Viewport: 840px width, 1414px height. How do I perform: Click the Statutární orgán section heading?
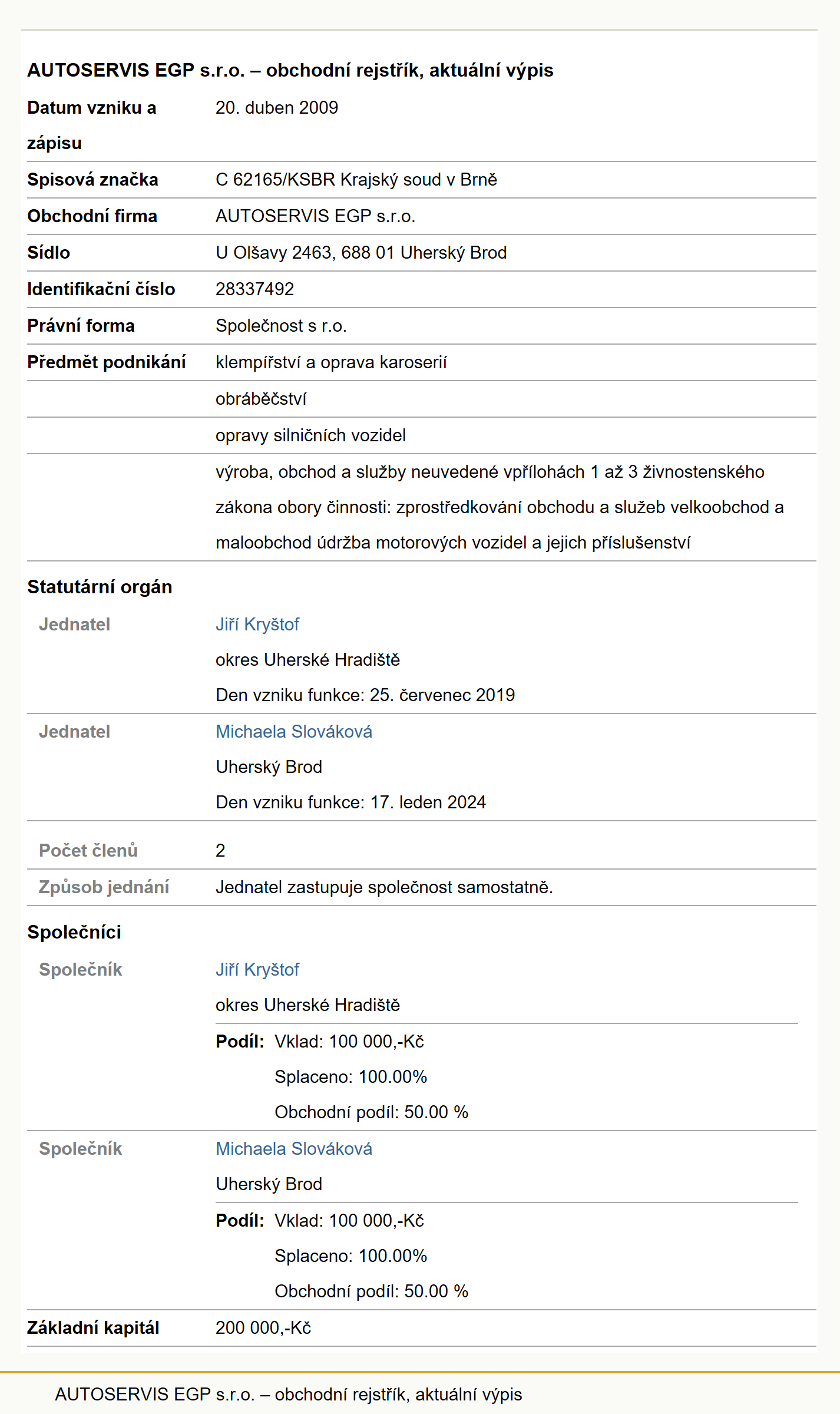(100, 587)
